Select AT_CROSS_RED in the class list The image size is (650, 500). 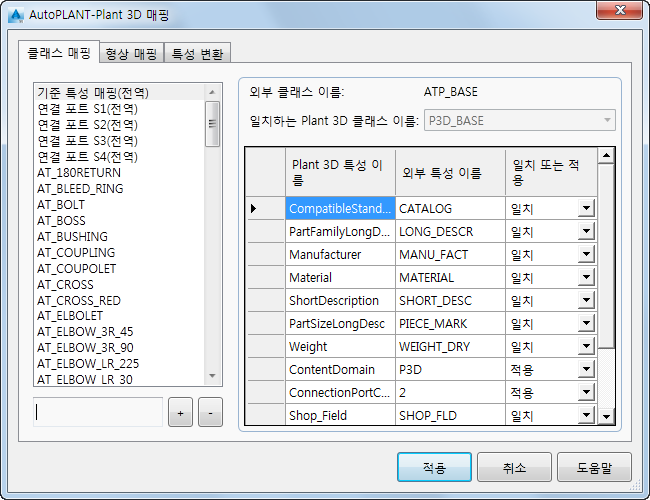[119, 301]
